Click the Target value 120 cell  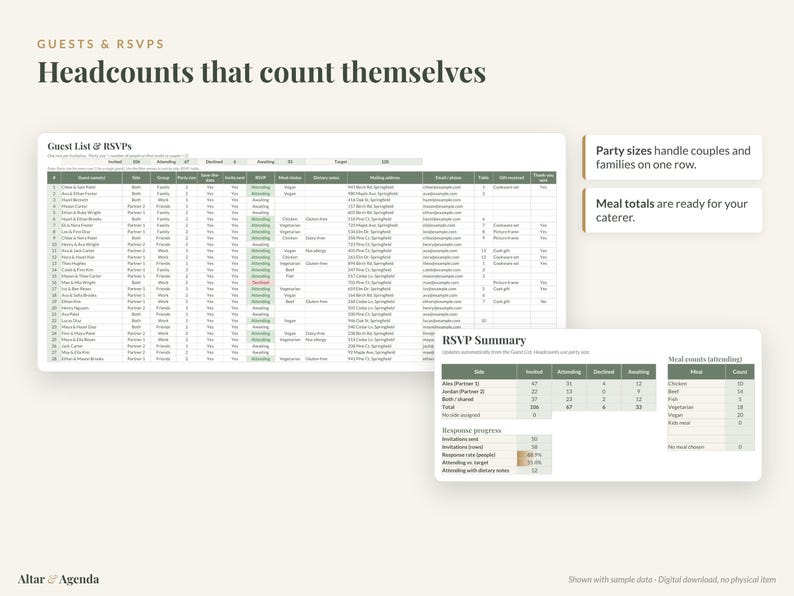coord(385,162)
